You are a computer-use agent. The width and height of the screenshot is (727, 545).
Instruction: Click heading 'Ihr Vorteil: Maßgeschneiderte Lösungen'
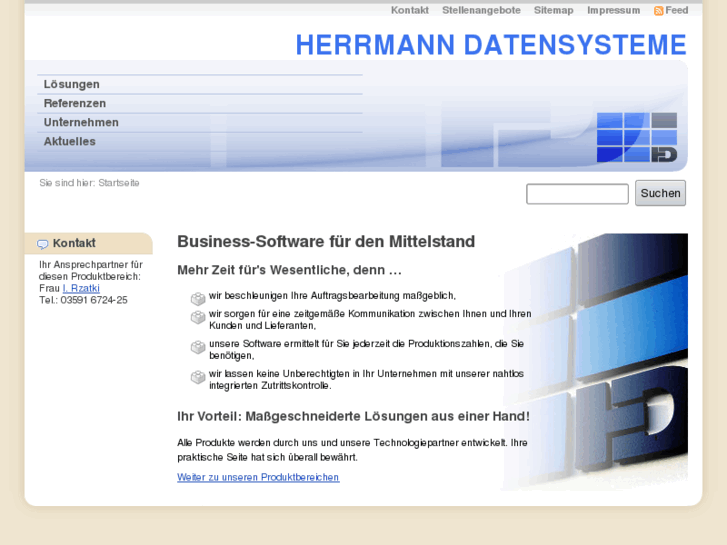pos(353,417)
